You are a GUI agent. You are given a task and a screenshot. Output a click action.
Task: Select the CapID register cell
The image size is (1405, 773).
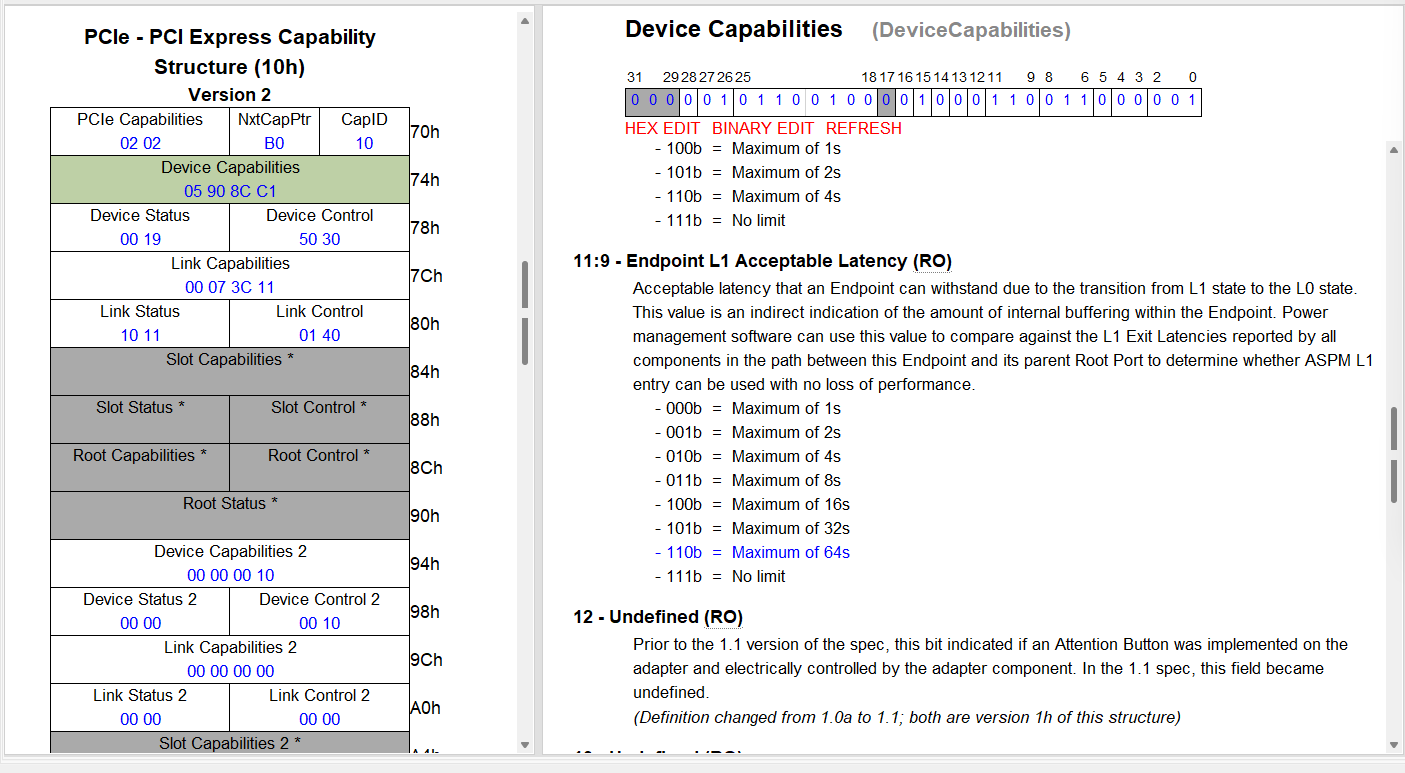[364, 131]
